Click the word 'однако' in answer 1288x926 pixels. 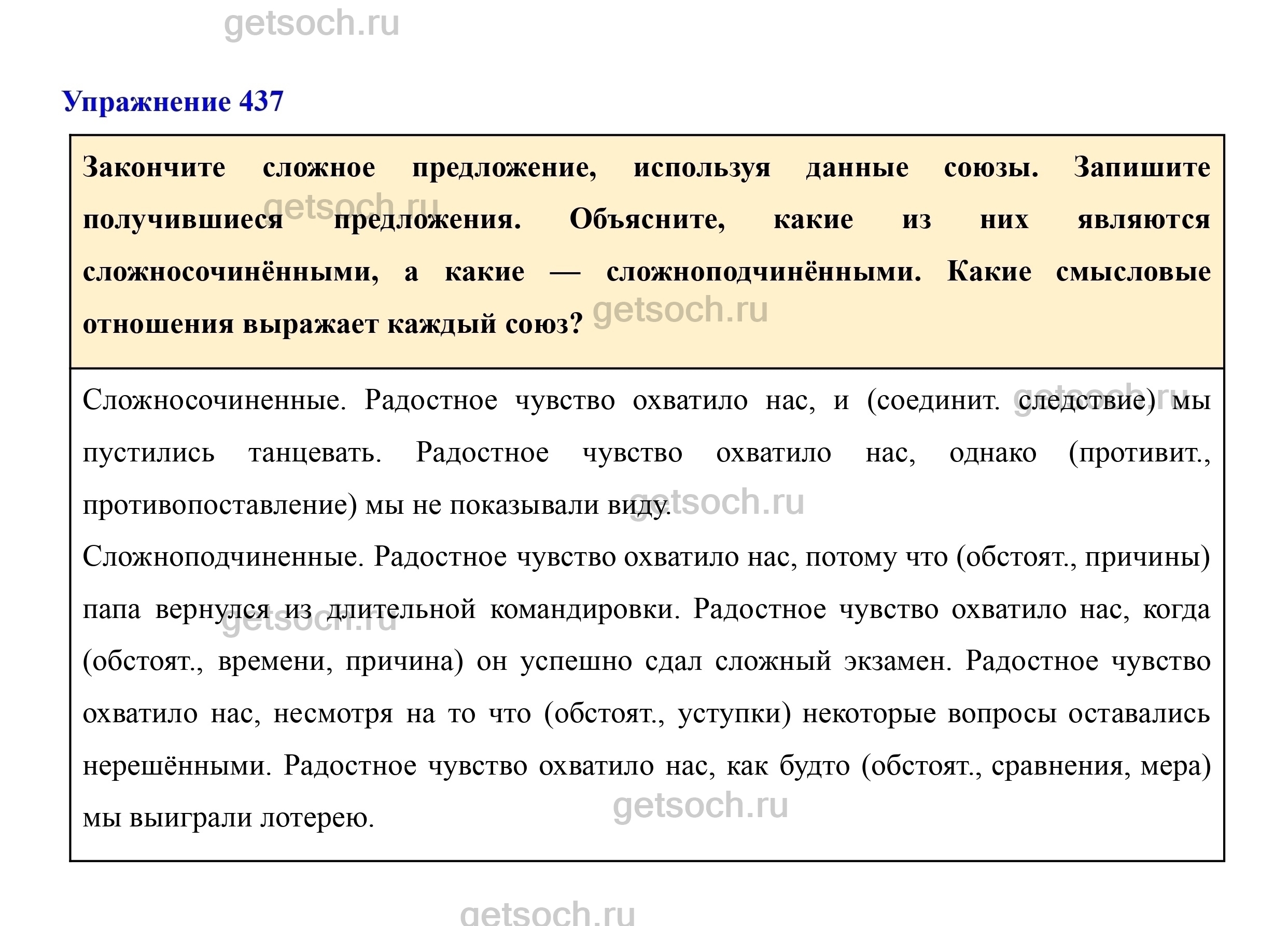[992, 453]
